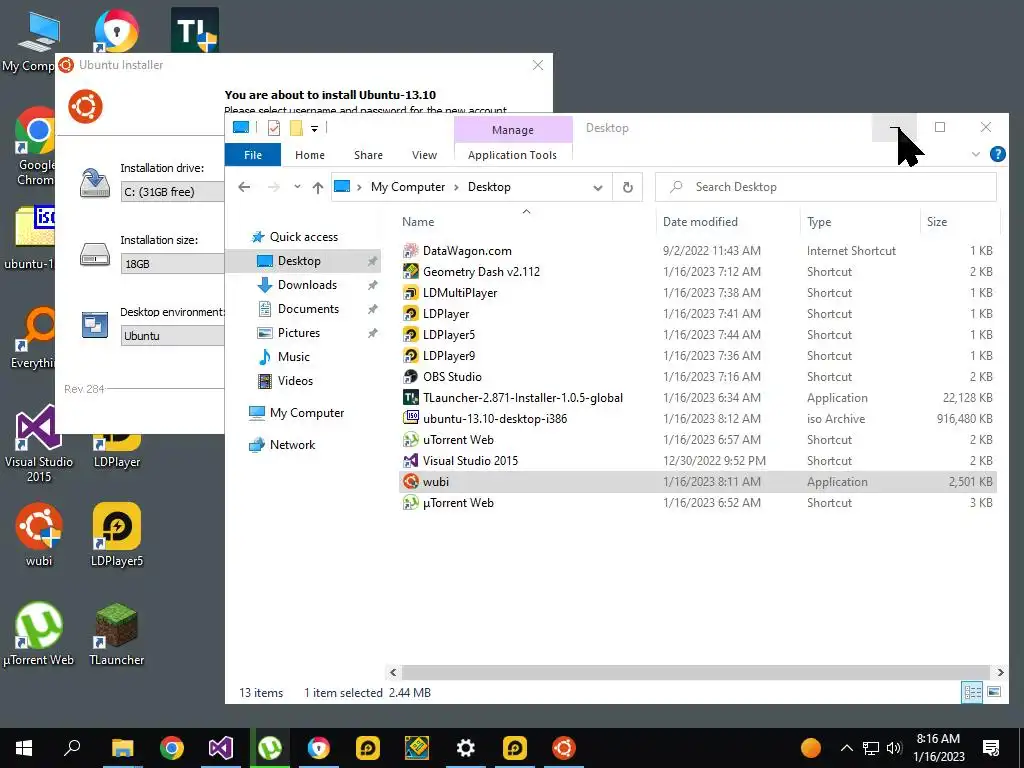Screen dimensions: 1024x768
Task: Click the Ubuntu Installer taskbar icon
Action: coord(564,748)
